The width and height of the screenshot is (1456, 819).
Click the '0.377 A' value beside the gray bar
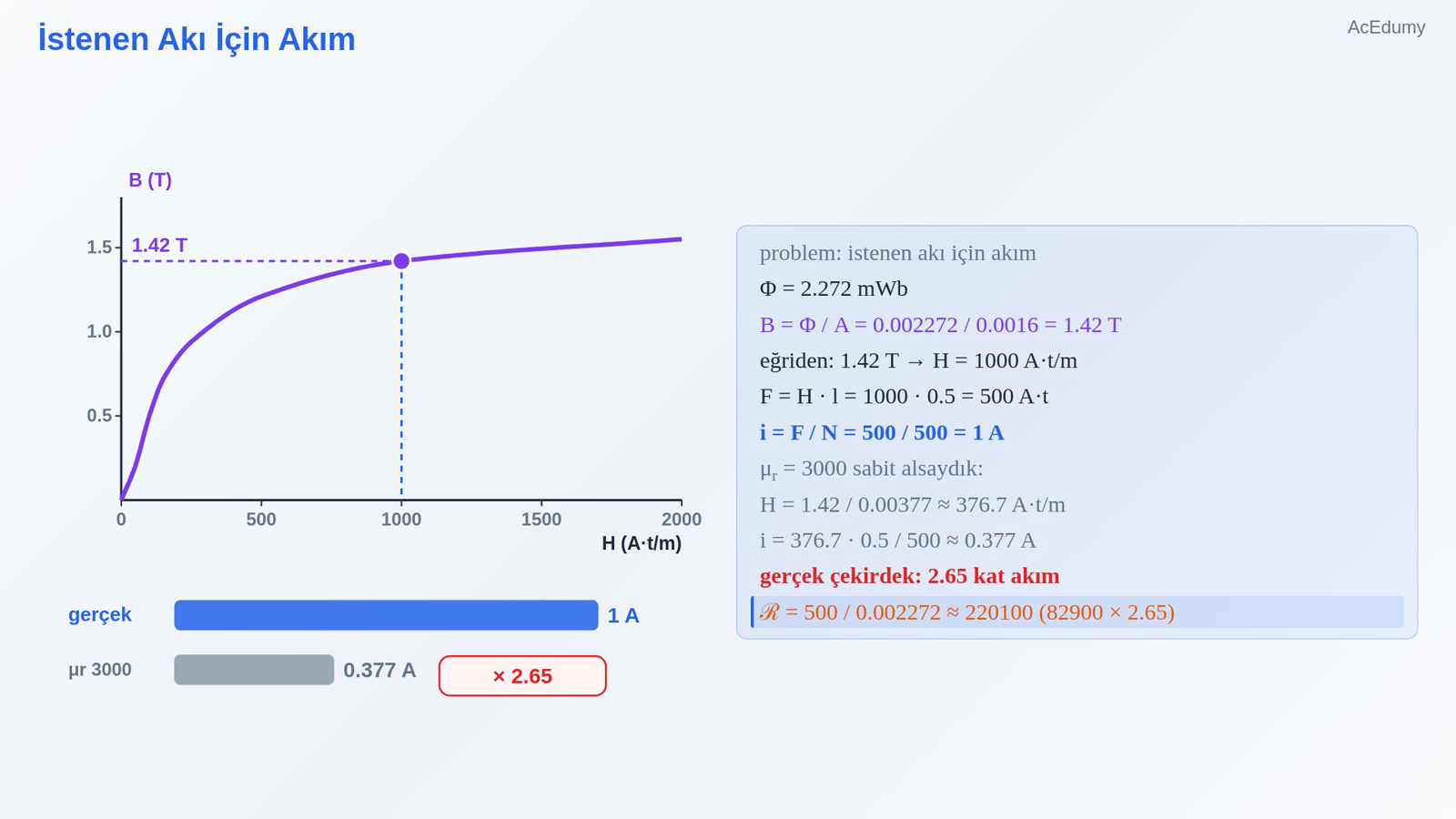379,671
